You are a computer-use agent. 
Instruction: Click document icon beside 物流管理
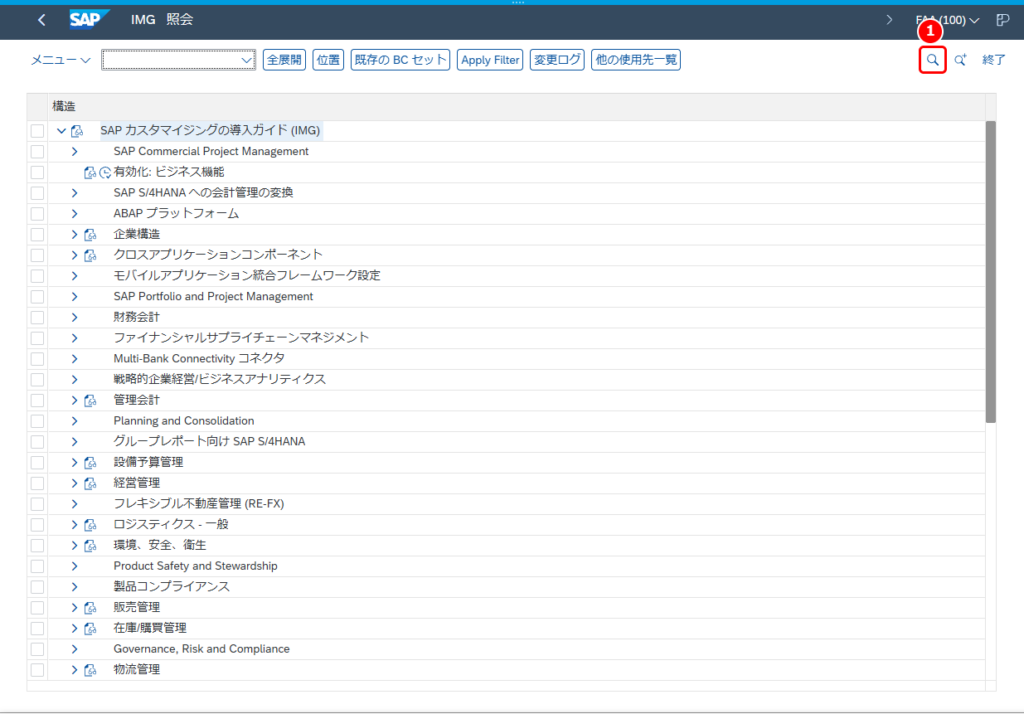click(x=90, y=670)
